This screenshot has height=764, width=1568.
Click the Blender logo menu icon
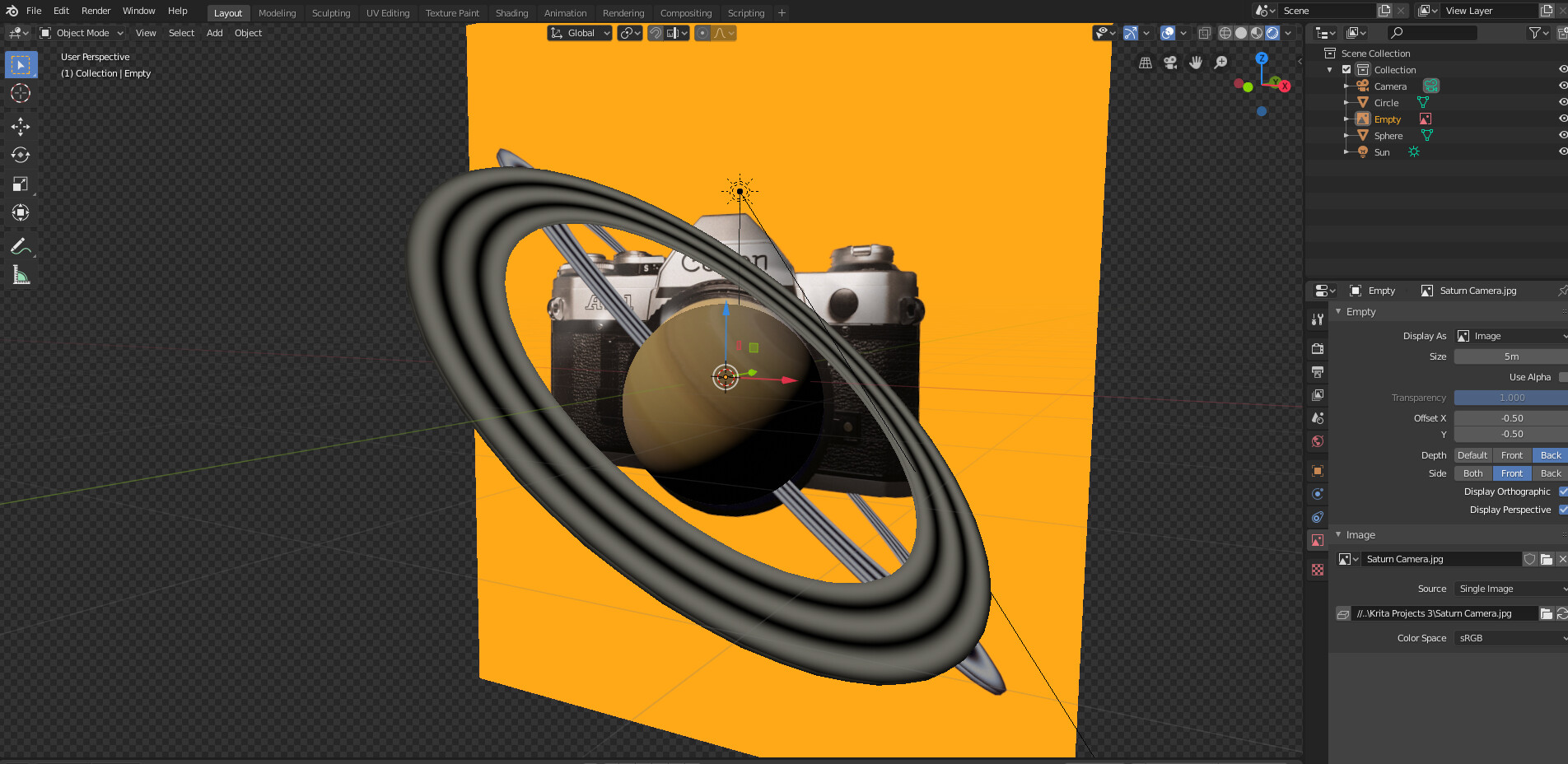point(12,11)
